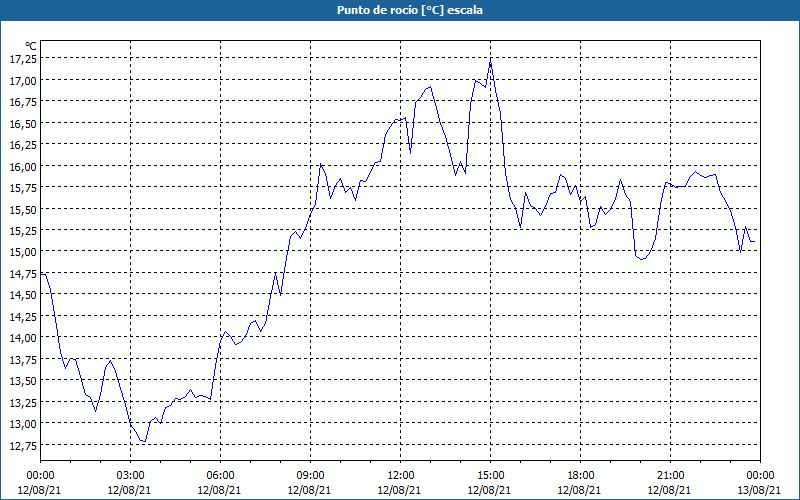Pick the 13,75 y-axis value
Viewport: 800px width, 500px height.
coord(23,359)
